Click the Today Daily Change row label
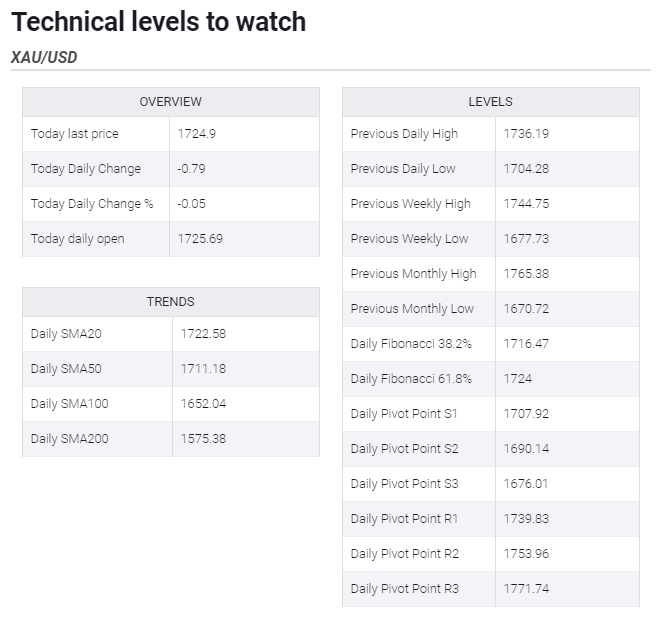 pyautogui.click(x=86, y=169)
